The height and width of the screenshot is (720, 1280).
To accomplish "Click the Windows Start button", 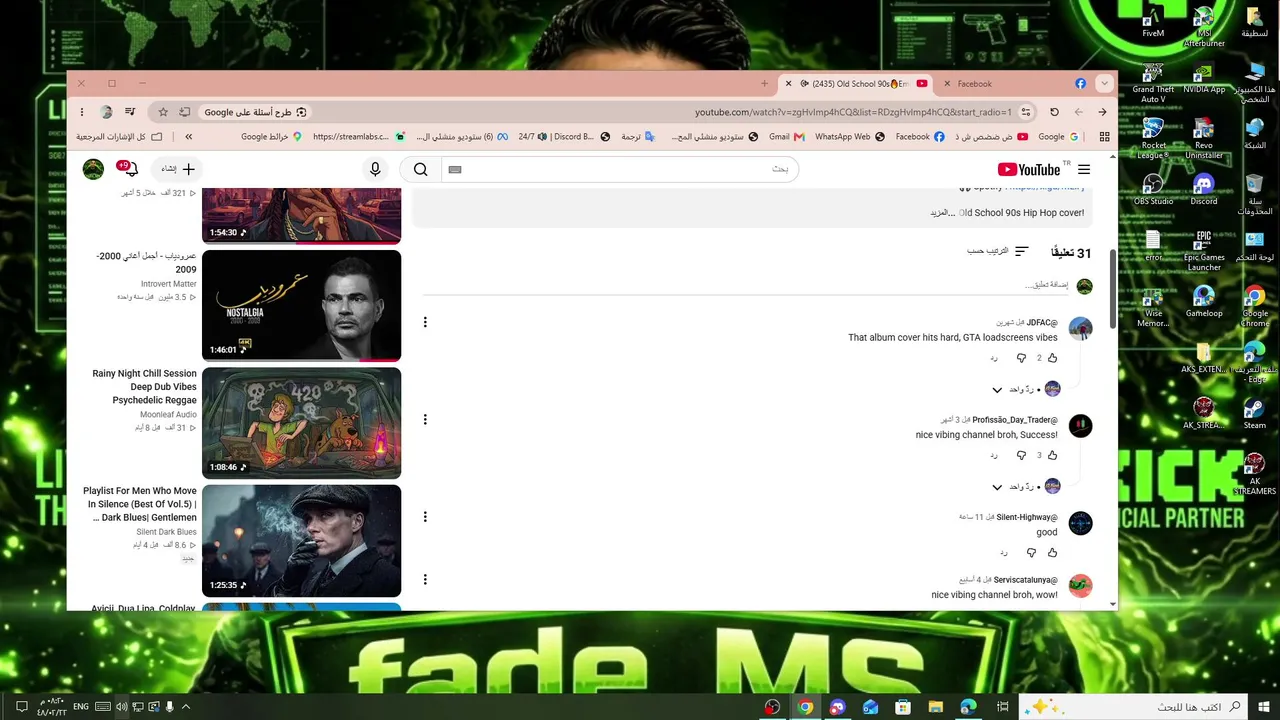I will 1263,707.
